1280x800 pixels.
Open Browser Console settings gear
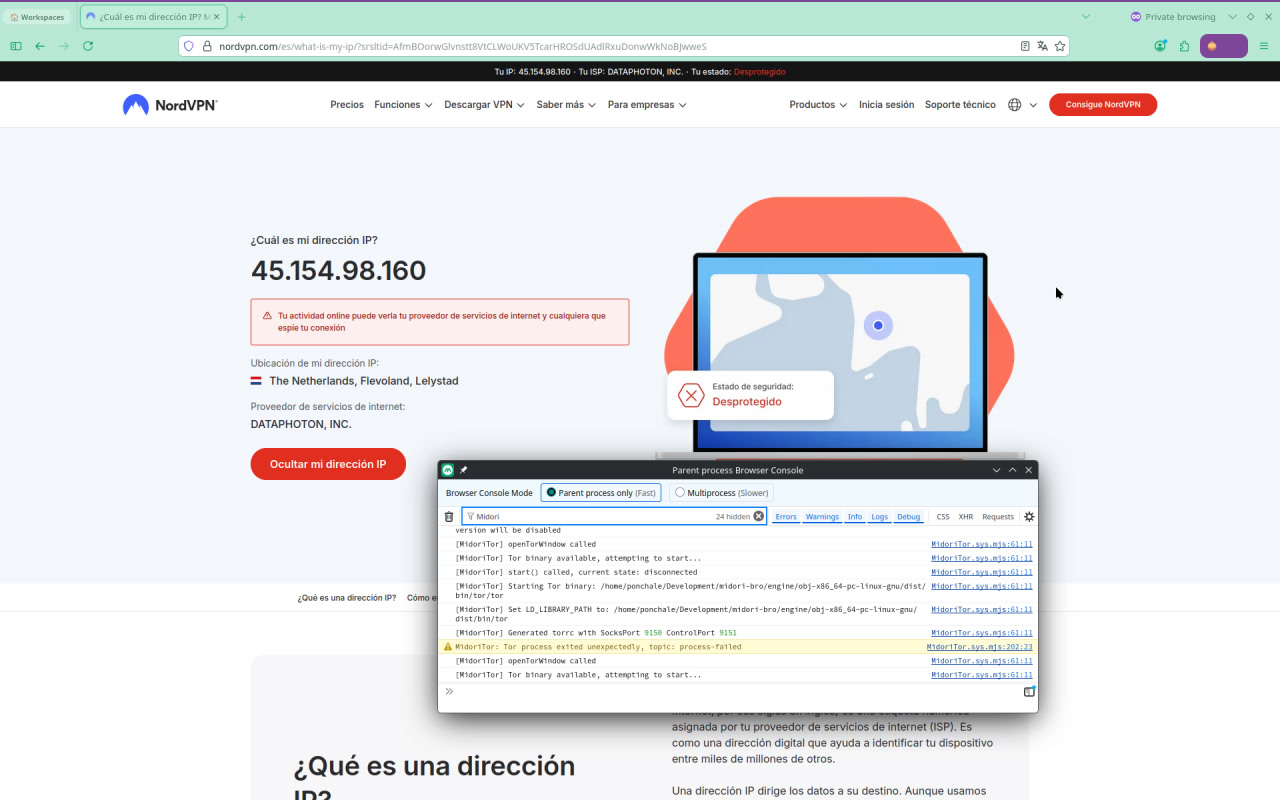click(1029, 517)
